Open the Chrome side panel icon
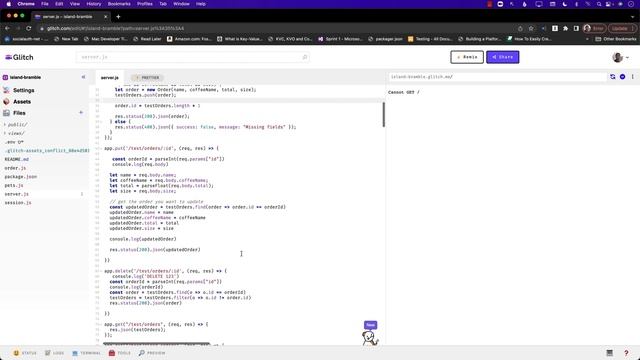This screenshot has height=360, width=640. pos(576,28)
